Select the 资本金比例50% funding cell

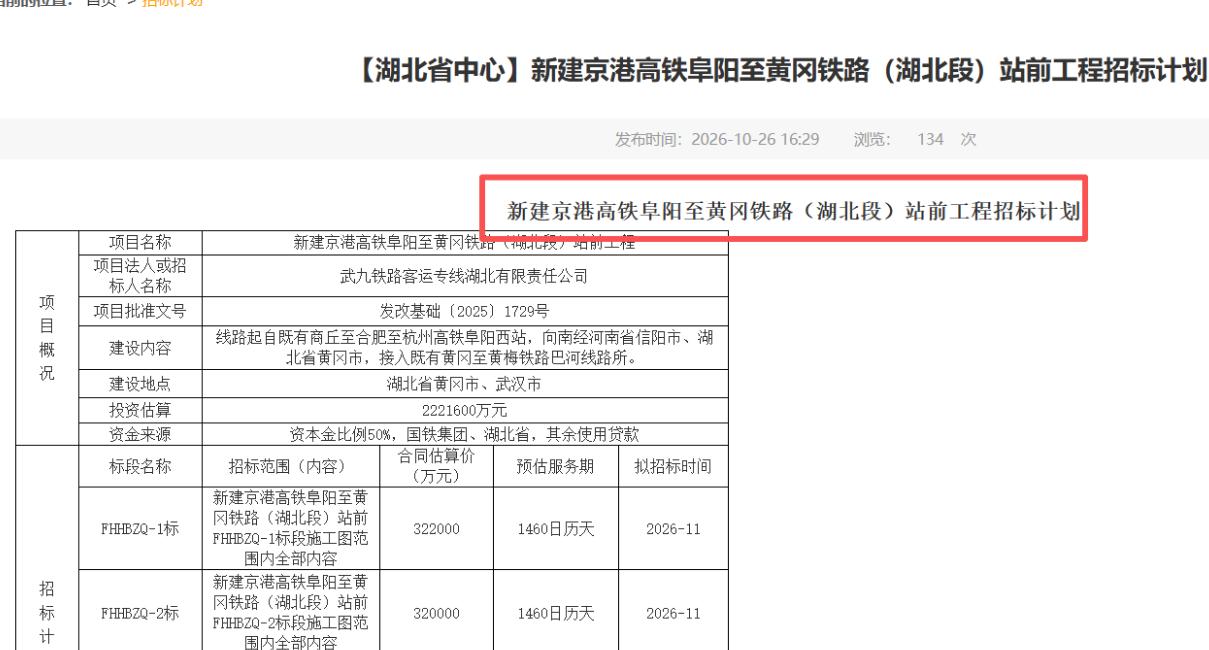point(465,434)
